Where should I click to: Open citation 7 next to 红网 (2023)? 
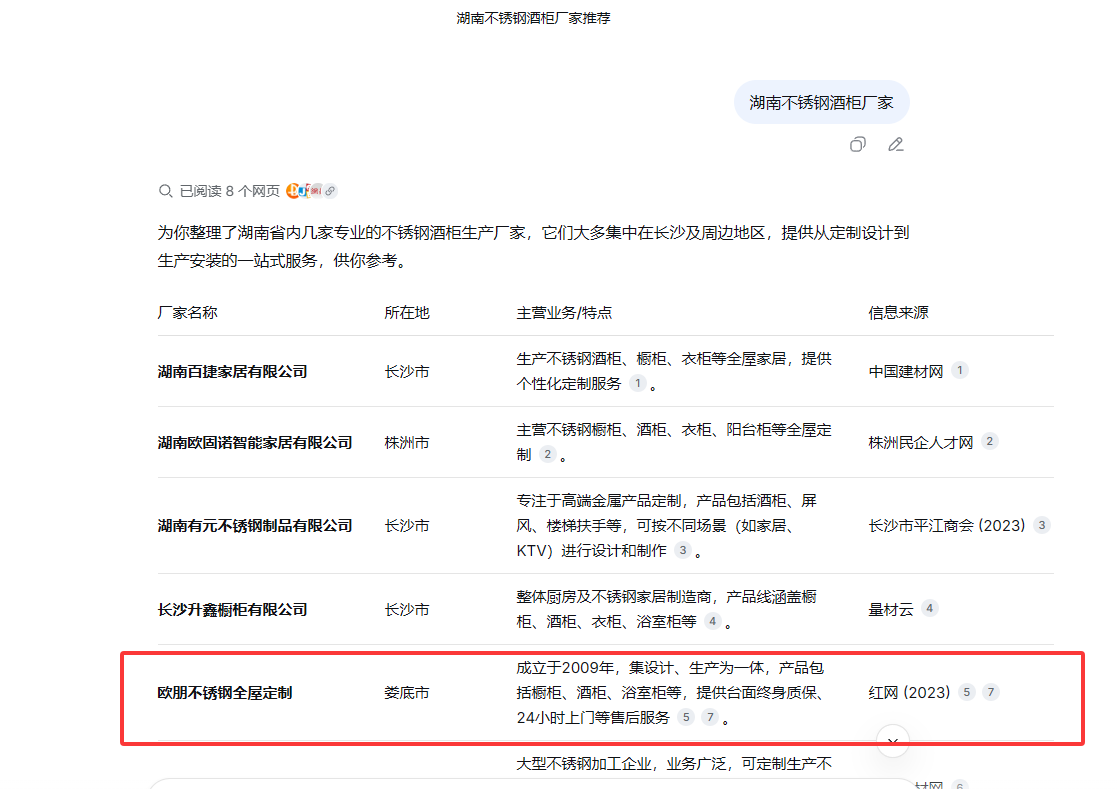click(x=990, y=692)
